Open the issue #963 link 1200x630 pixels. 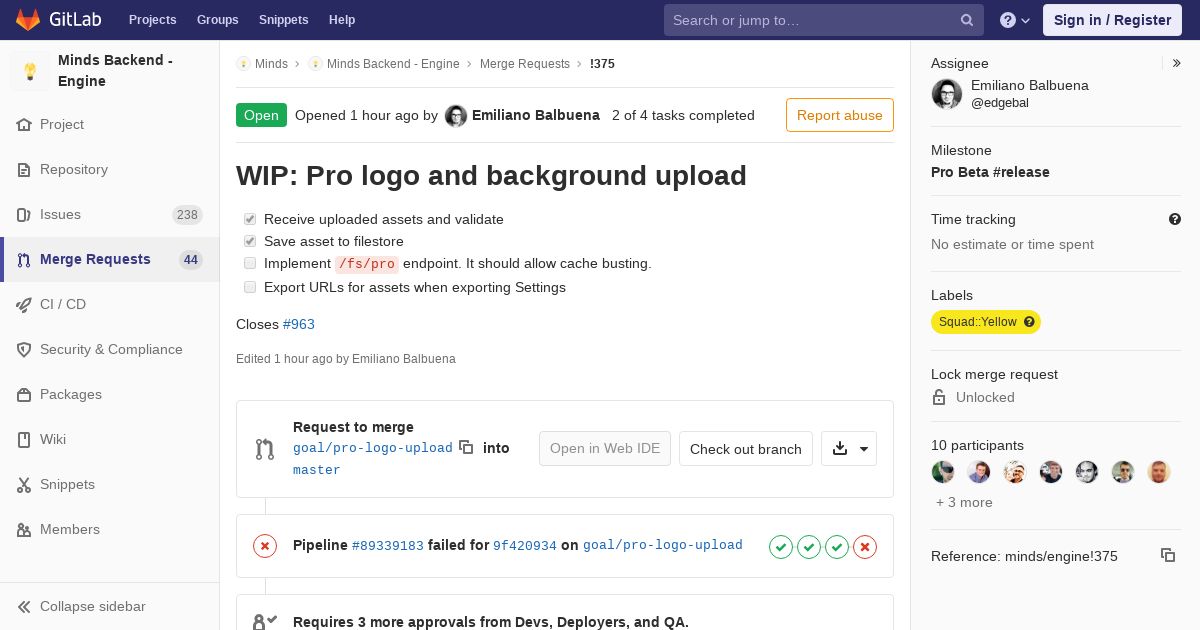(x=299, y=324)
